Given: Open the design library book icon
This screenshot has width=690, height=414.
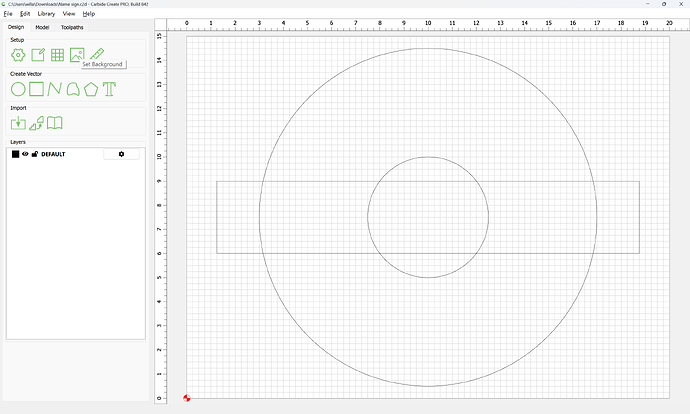Looking at the screenshot, I should click(55, 123).
